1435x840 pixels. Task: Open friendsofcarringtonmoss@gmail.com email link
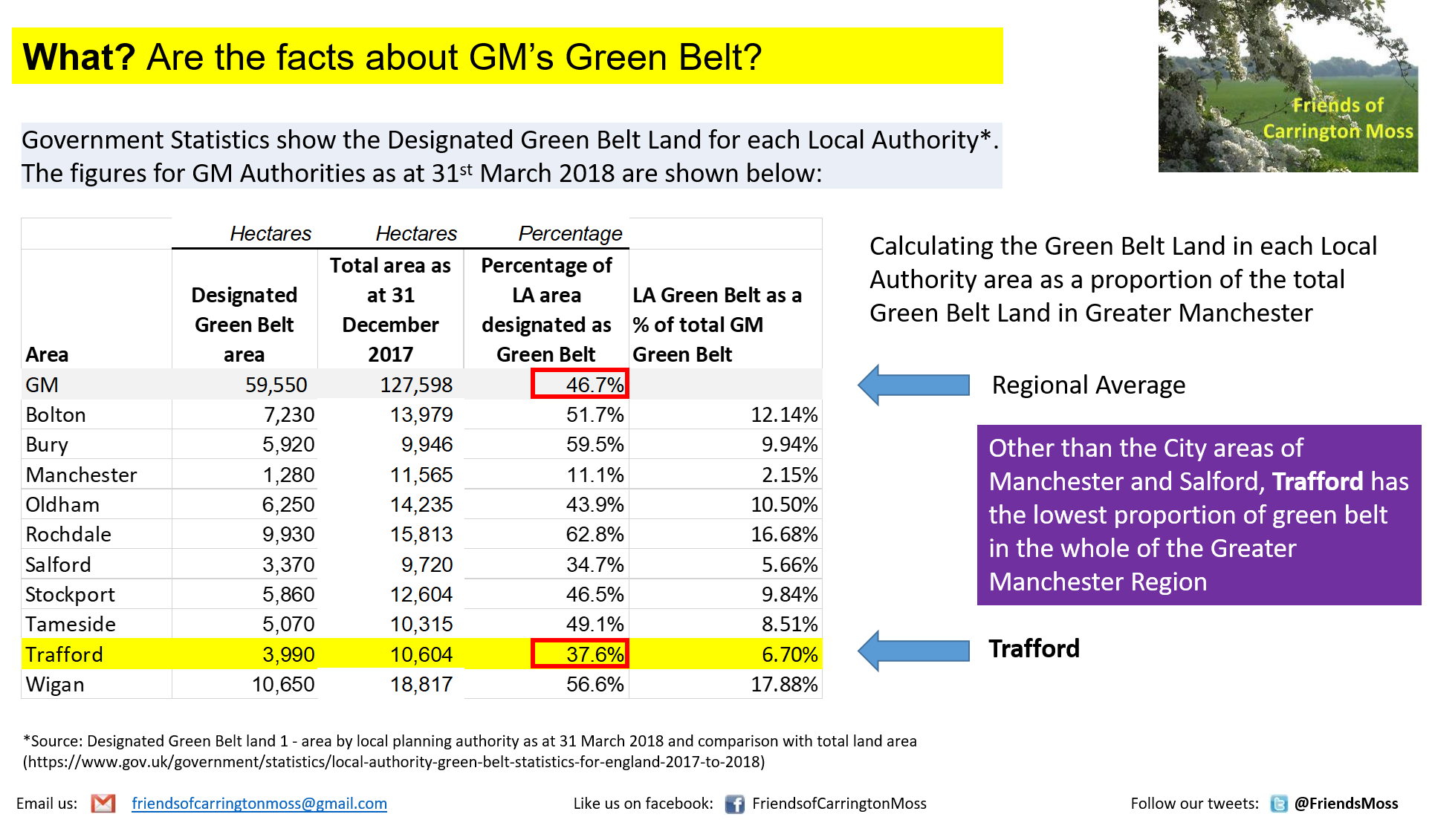tap(259, 803)
